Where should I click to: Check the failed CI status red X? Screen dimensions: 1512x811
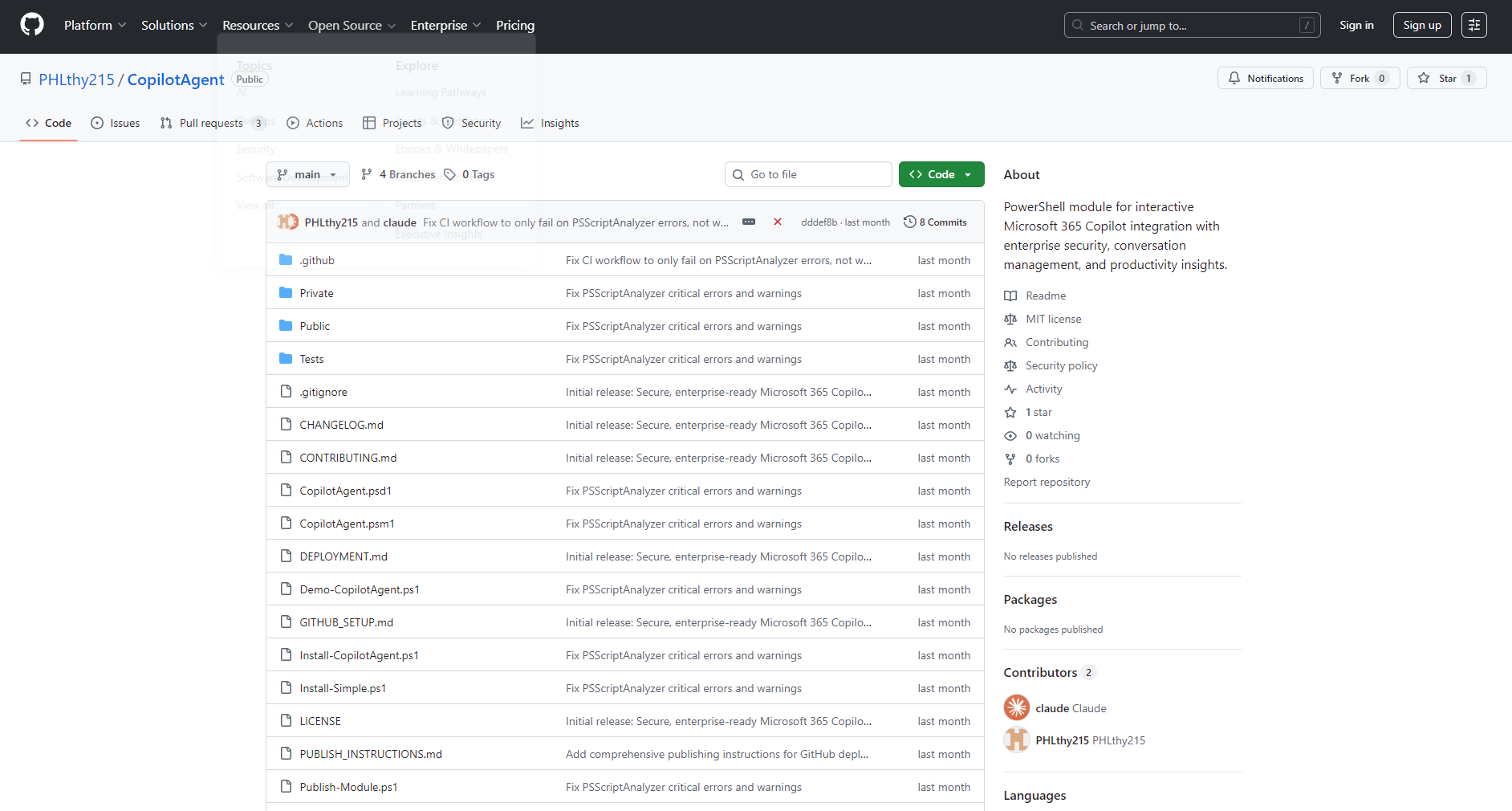[778, 222]
